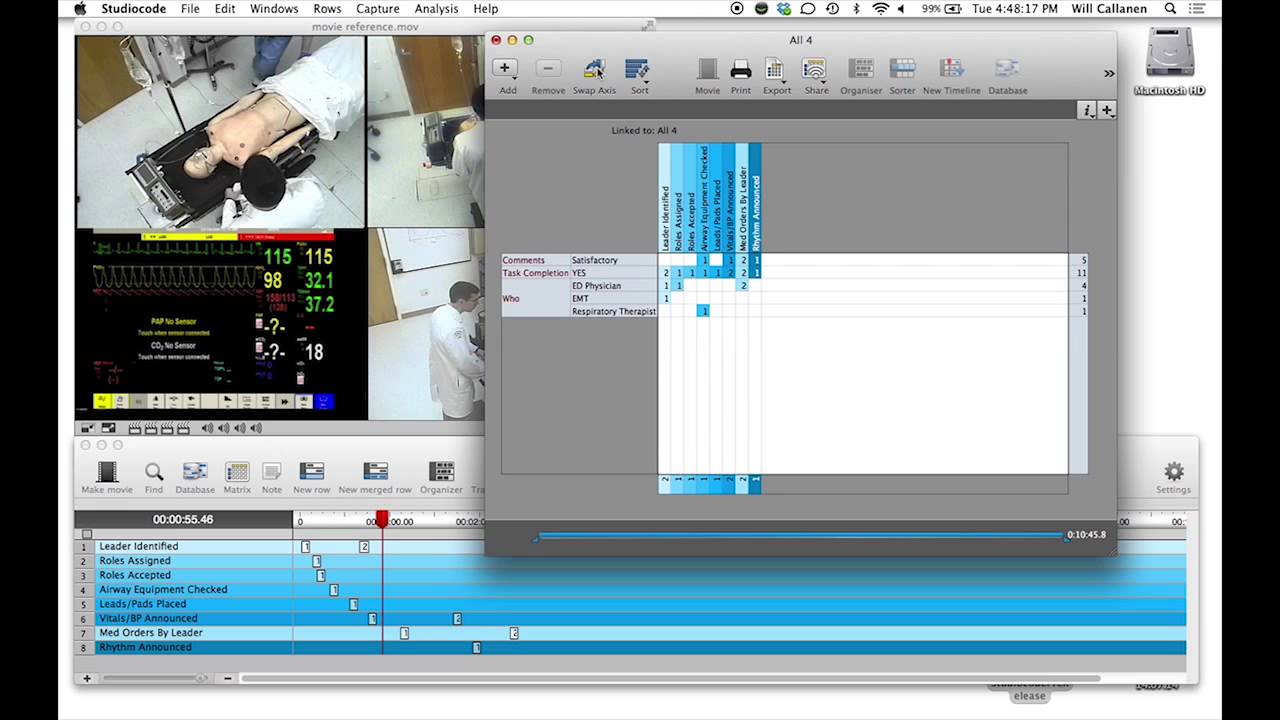The width and height of the screenshot is (1280, 720).
Task: Open the Organiser from the matrix toolbar
Action: coord(861,76)
